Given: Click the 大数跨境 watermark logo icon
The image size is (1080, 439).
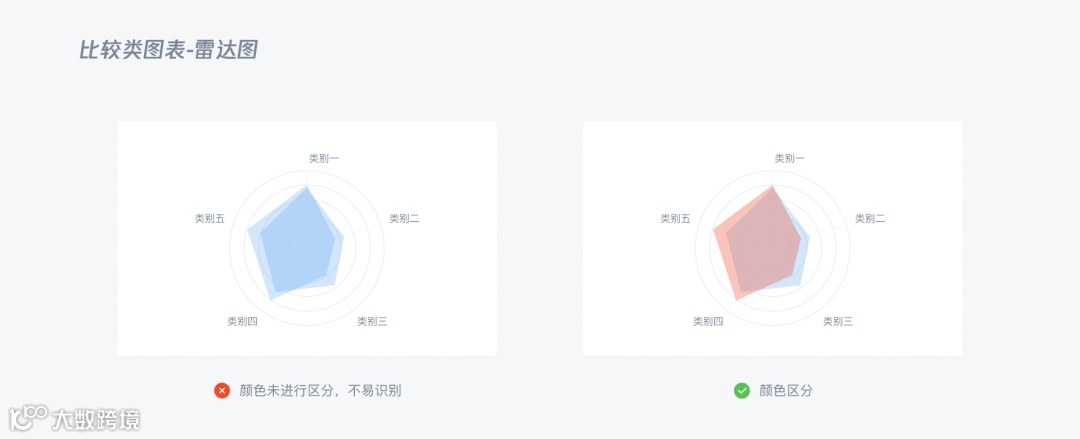Looking at the screenshot, I should [28, 418].
